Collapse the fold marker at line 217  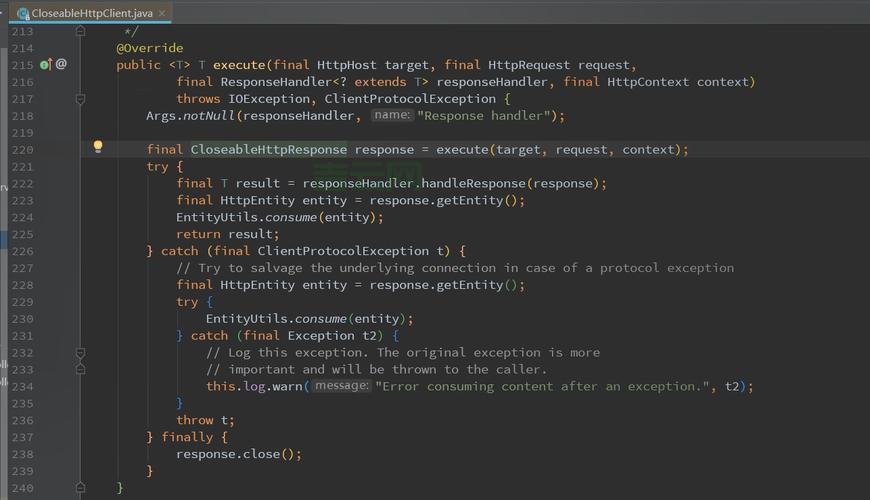[81, 99]
